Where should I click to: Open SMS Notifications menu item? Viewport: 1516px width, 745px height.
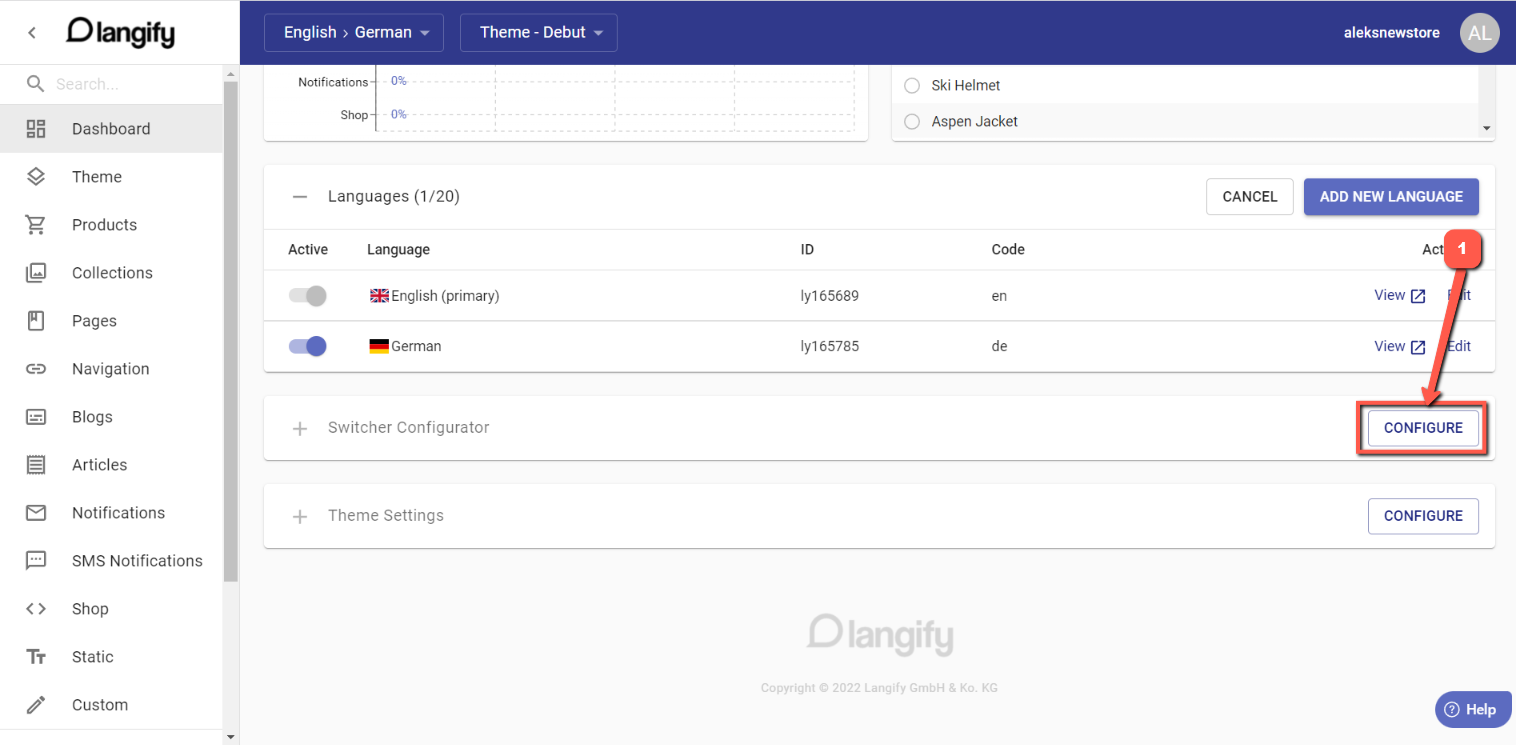(x=111, y=561)
